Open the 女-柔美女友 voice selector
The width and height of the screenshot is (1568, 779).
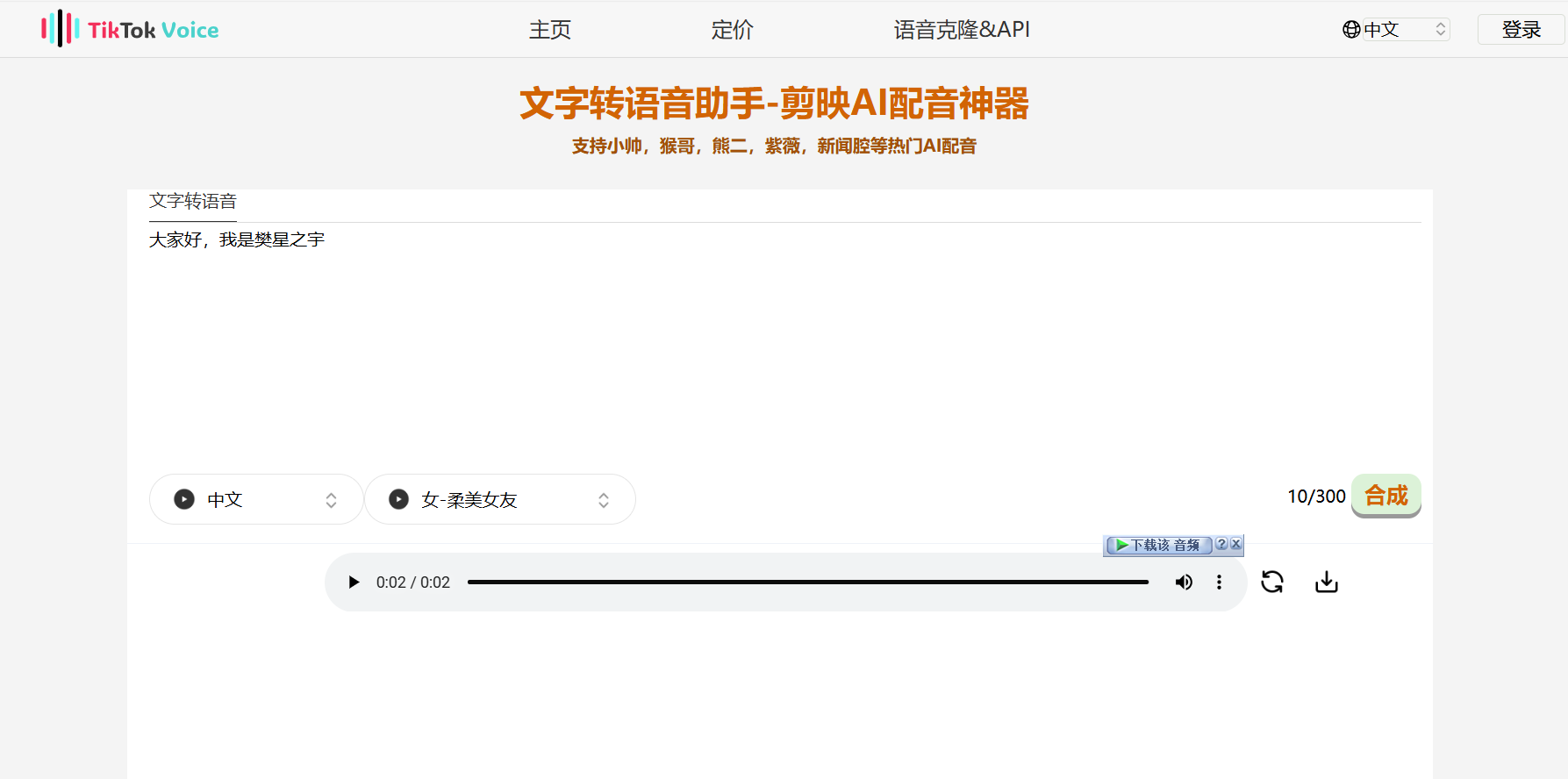point(500,499)
